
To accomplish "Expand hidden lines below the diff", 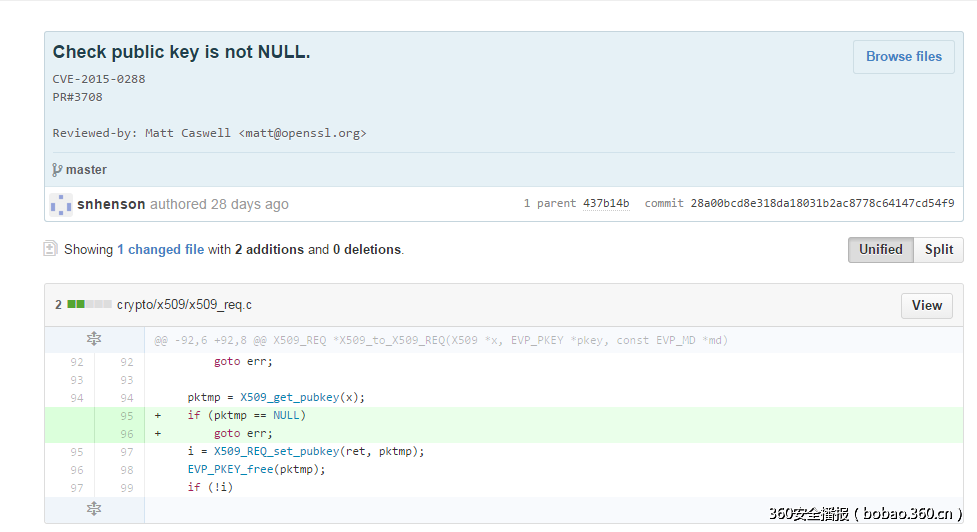I will [x=94, y=509].
